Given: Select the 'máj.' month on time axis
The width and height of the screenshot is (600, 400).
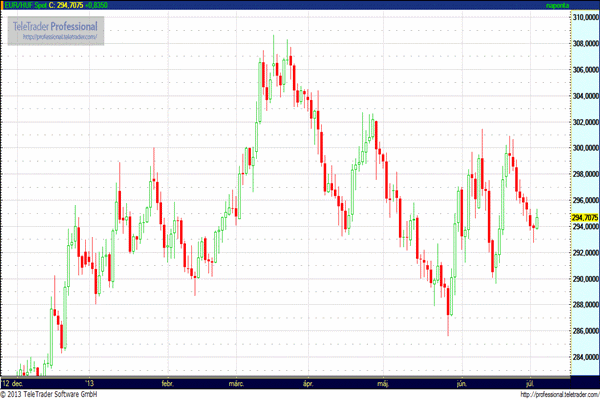Looking at the screenshot, I should click(x=383, y=382).
